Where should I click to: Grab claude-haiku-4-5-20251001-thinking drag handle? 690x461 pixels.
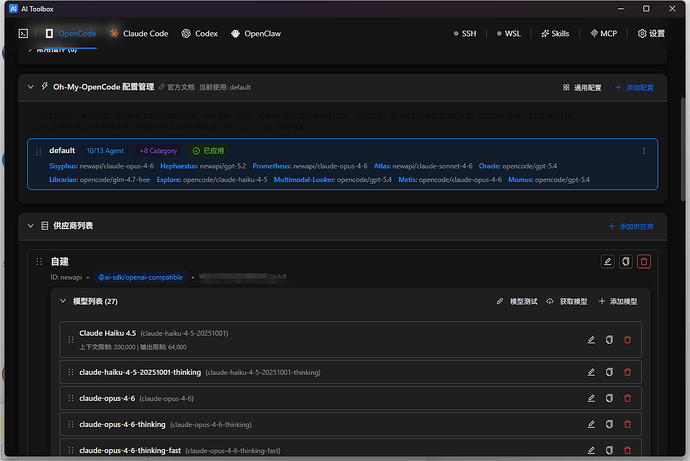71,372
